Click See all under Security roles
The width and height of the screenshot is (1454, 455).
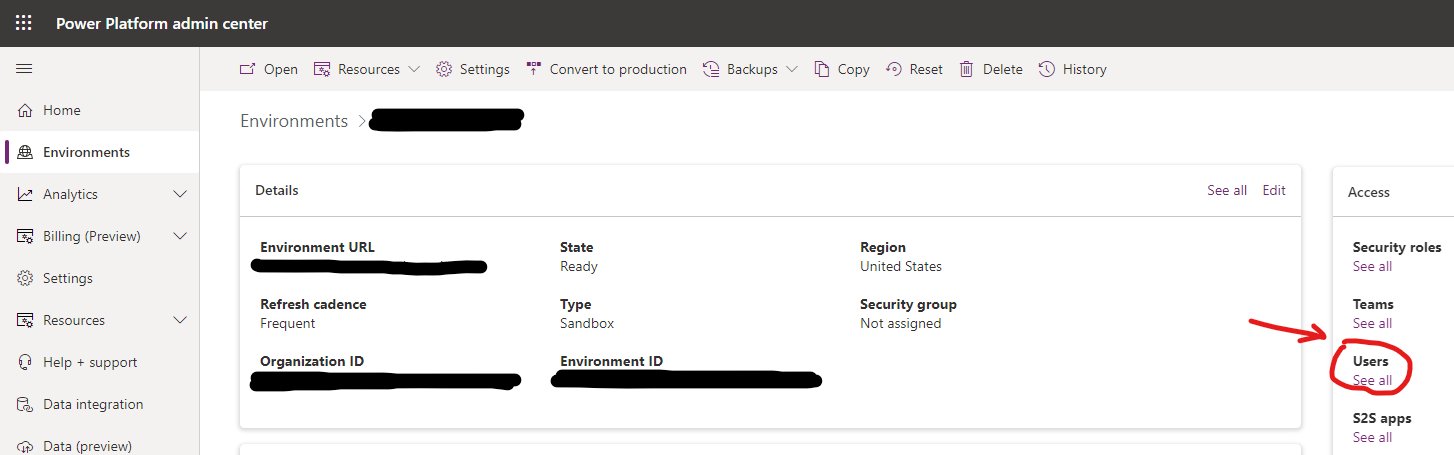(x=1372, y=266)
